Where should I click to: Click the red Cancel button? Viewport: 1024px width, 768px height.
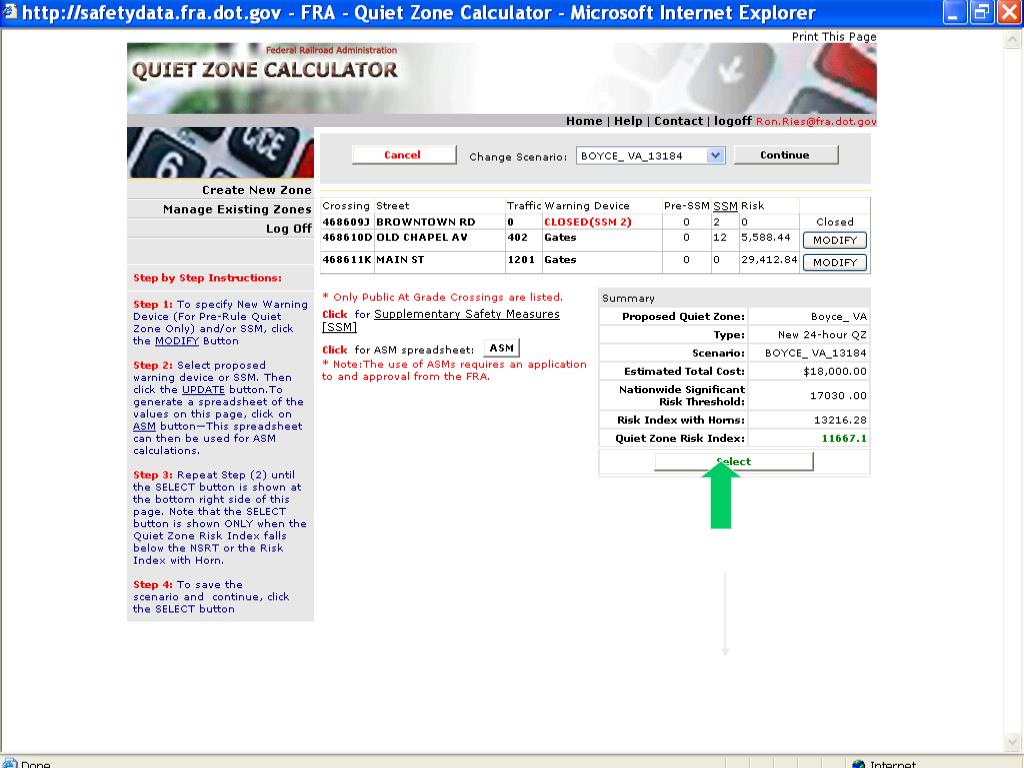coord(404,155)
